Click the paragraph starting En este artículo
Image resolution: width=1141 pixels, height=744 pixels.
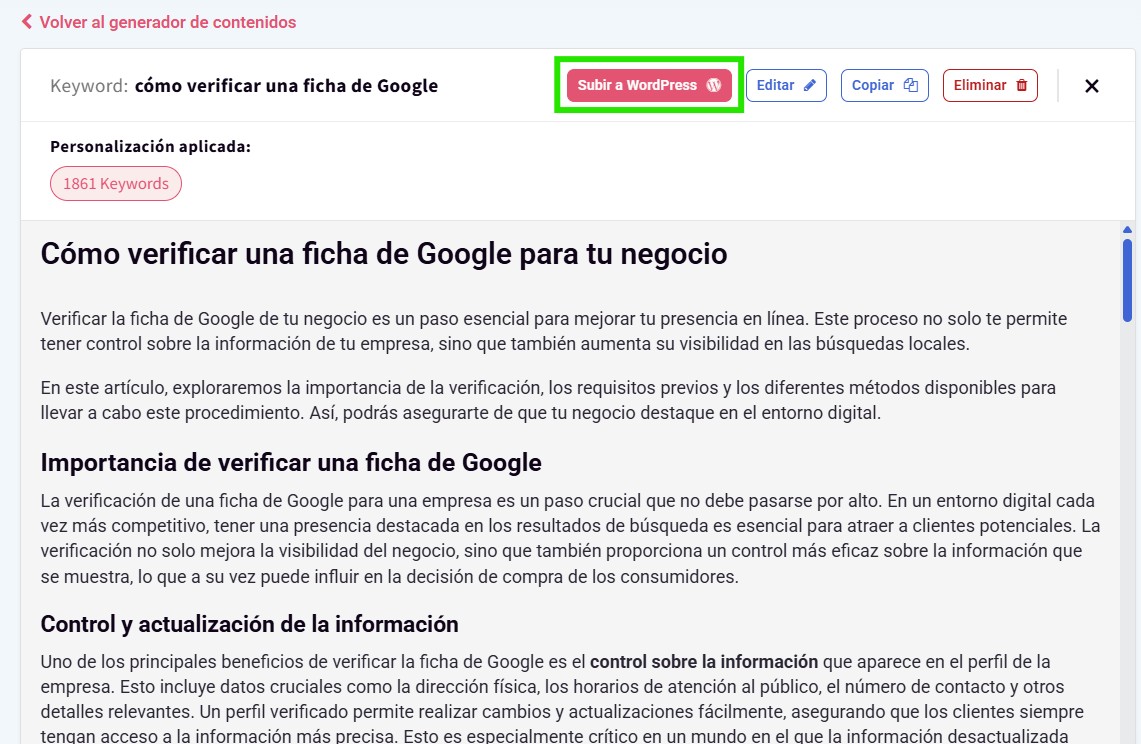(548, 400)
